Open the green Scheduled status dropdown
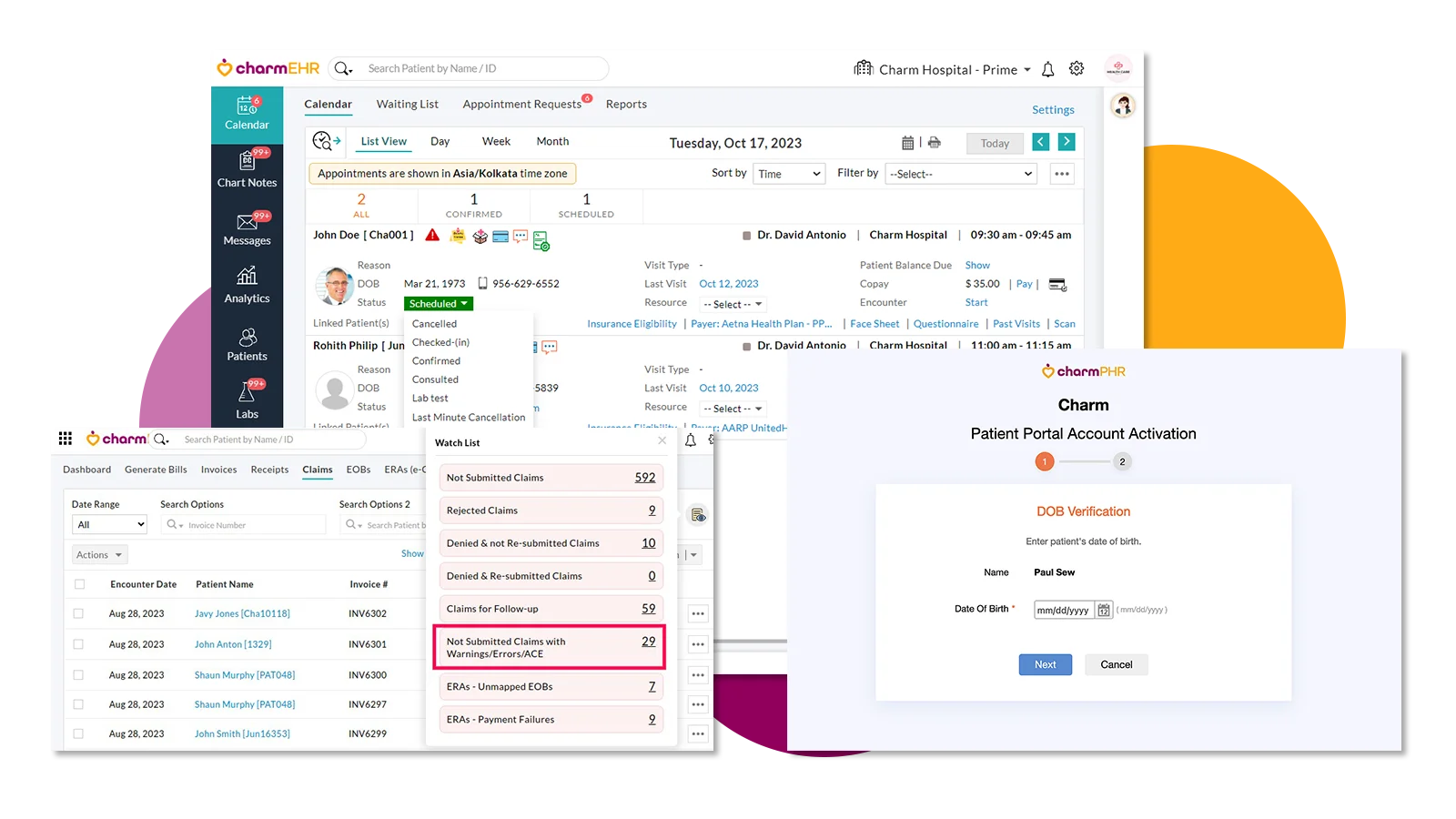The image size is (1456, 819). [439, 304]
